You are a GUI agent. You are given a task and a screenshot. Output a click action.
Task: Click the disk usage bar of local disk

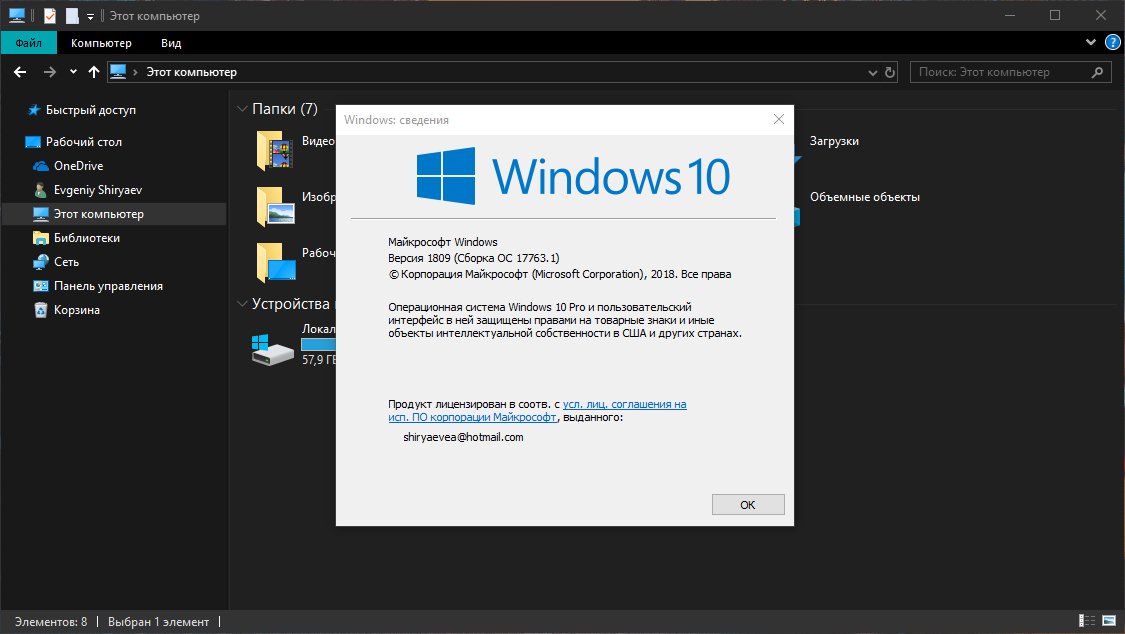(319, 344)
